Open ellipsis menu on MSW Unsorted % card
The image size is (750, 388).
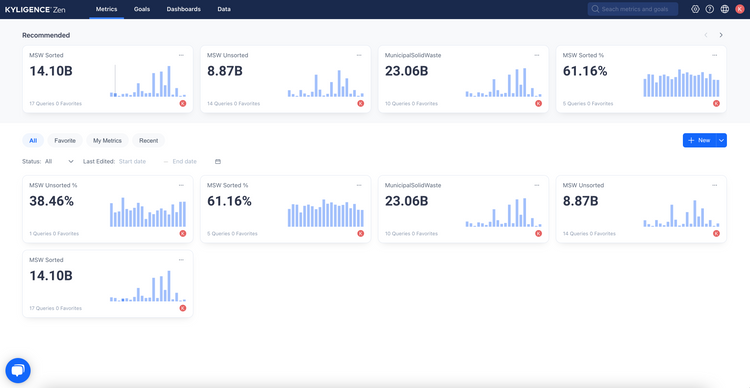[181, 185]
